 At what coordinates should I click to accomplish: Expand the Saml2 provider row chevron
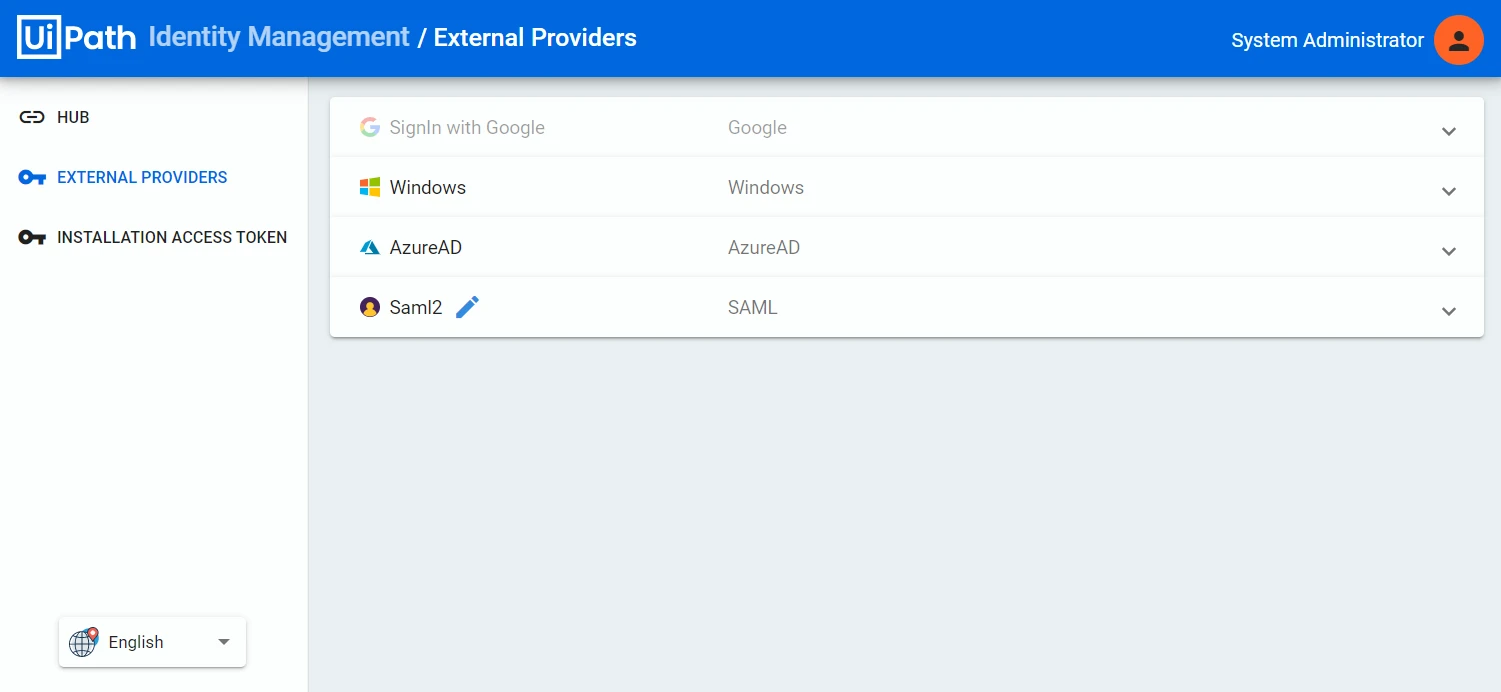[x=1448, y=311]
